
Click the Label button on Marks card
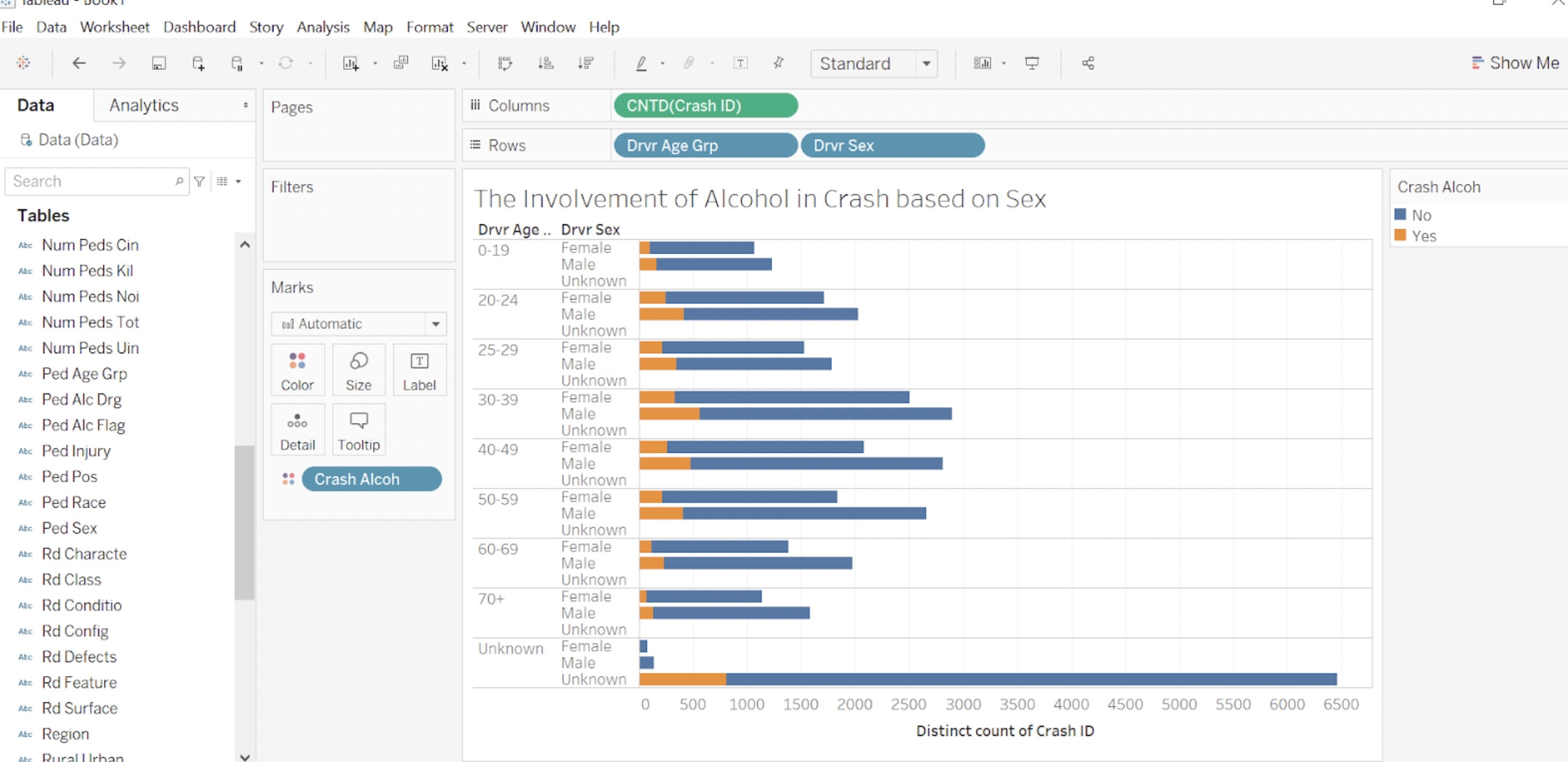(x=420, y=371)
